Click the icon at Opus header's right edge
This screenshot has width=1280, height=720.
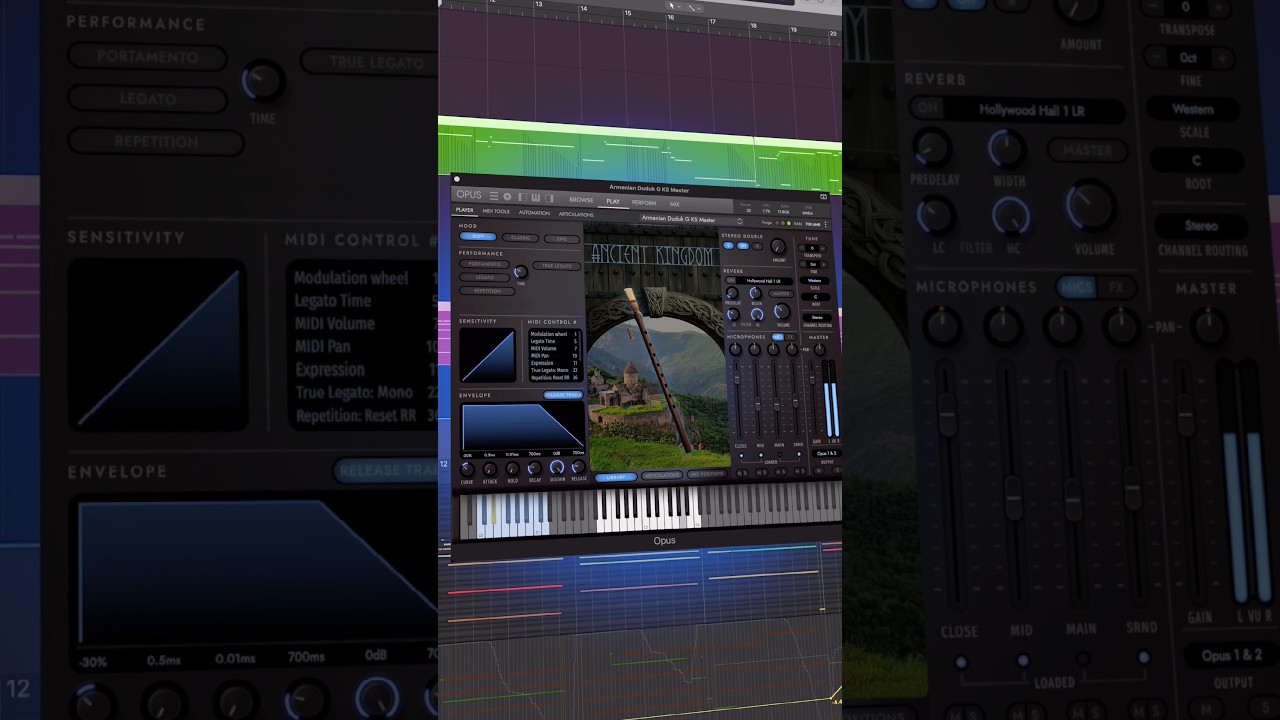823,197
